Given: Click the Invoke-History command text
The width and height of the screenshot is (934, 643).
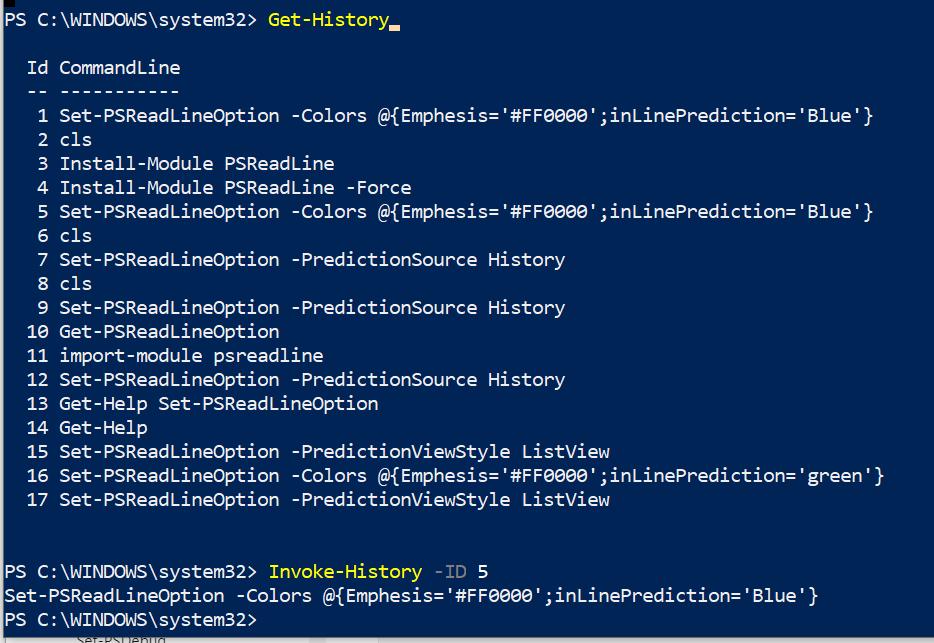Looking at the screenshot, I should pyautogui.click(x=345, y=572).
